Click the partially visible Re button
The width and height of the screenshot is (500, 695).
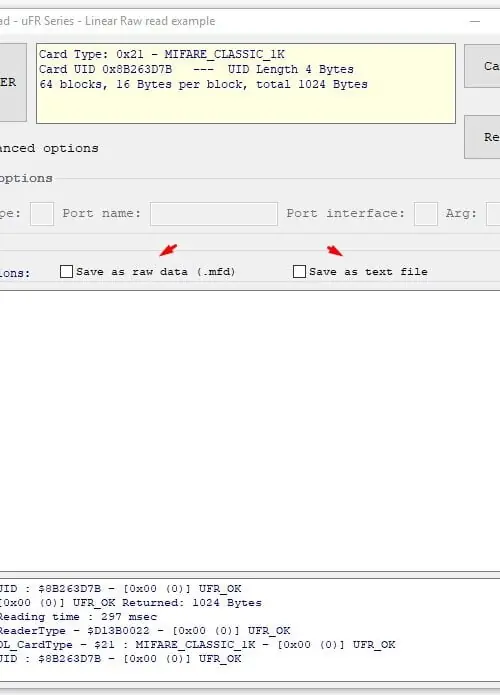click(x=482, y=137)
